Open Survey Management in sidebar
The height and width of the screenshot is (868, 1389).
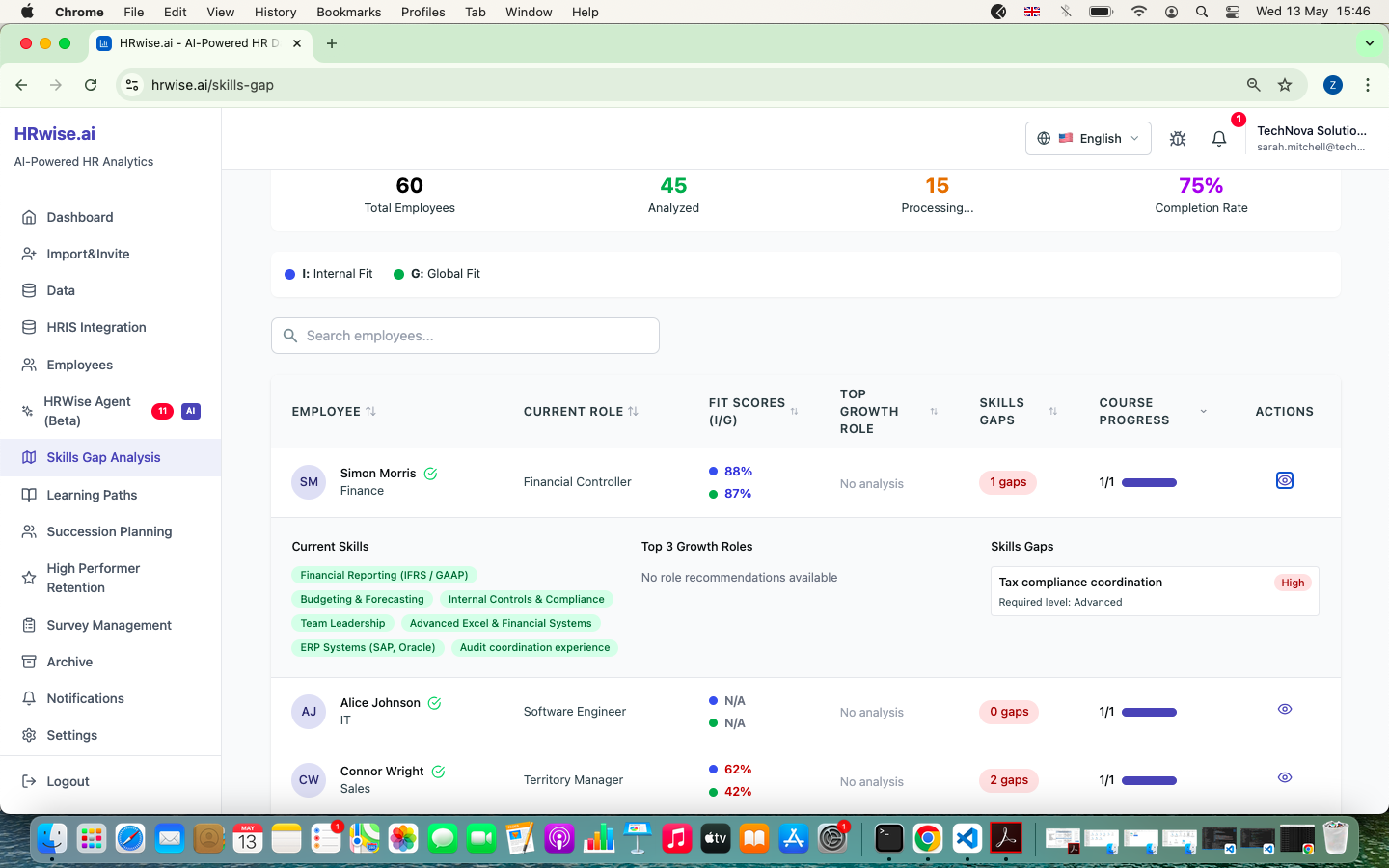point(109,625)
